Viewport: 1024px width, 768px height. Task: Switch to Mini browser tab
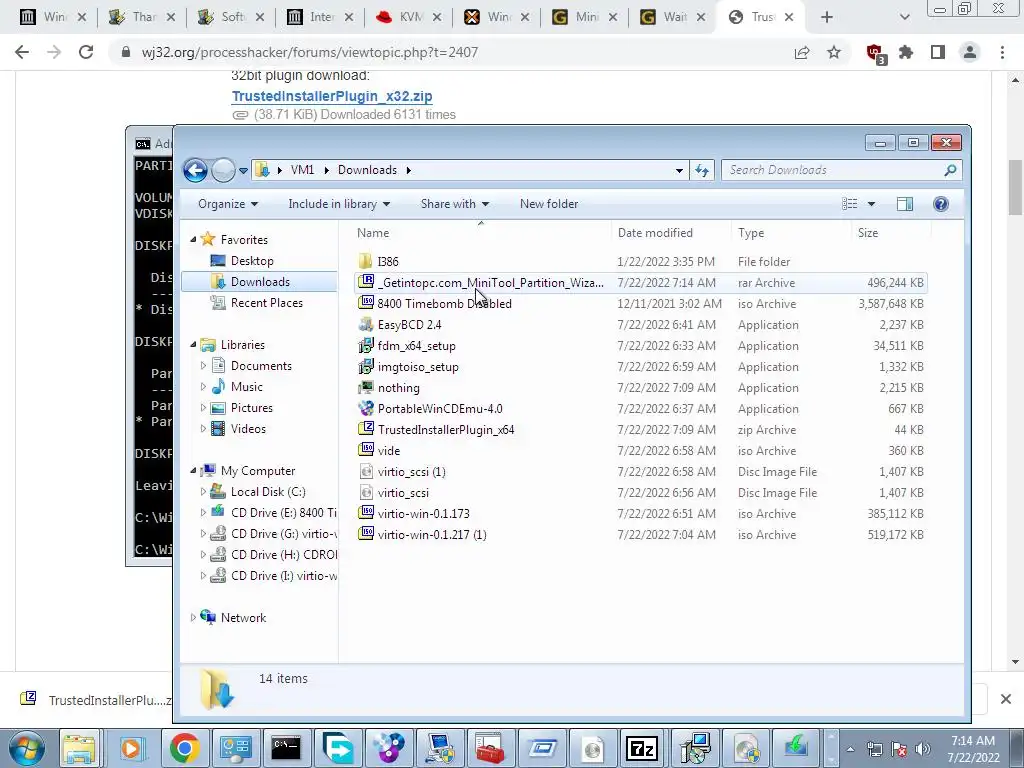click(584, 17)
